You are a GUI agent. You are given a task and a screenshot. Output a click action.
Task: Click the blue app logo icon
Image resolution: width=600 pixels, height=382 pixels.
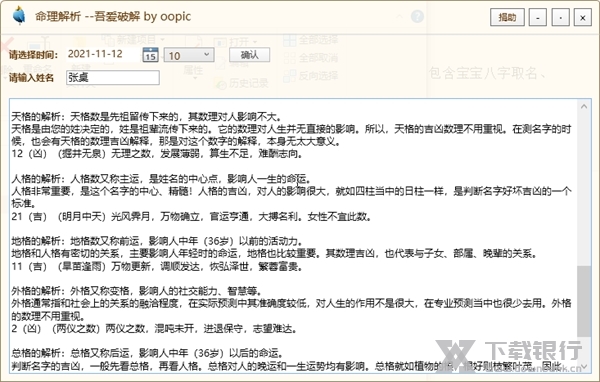tap(18, 16)
